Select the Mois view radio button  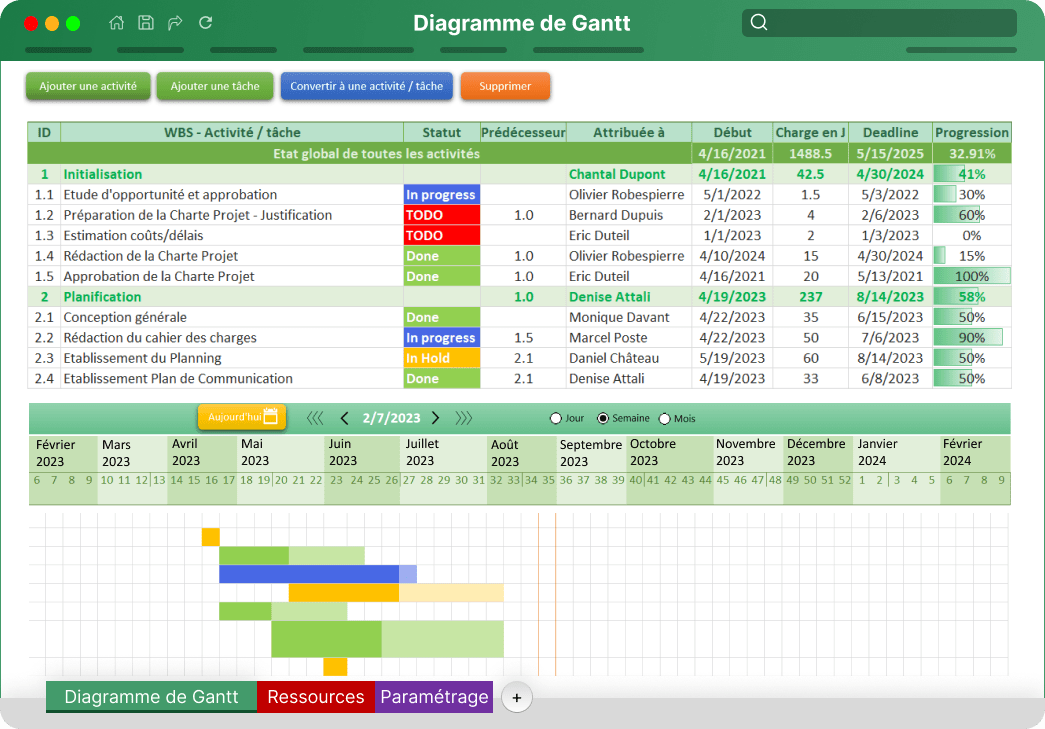pos(664,418)
